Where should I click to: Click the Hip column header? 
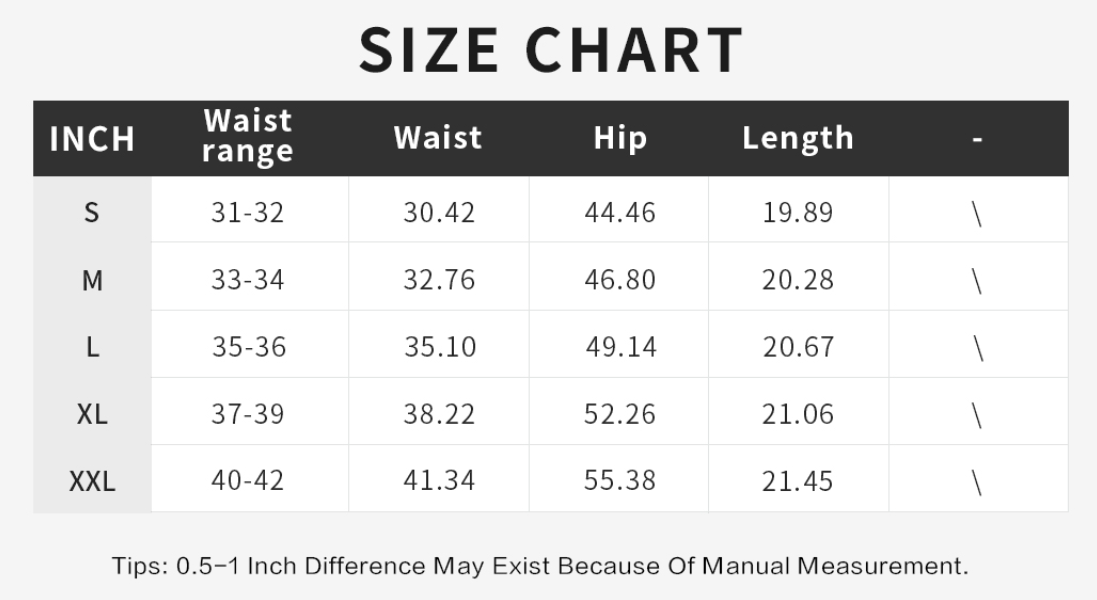[x=620, y=138]
